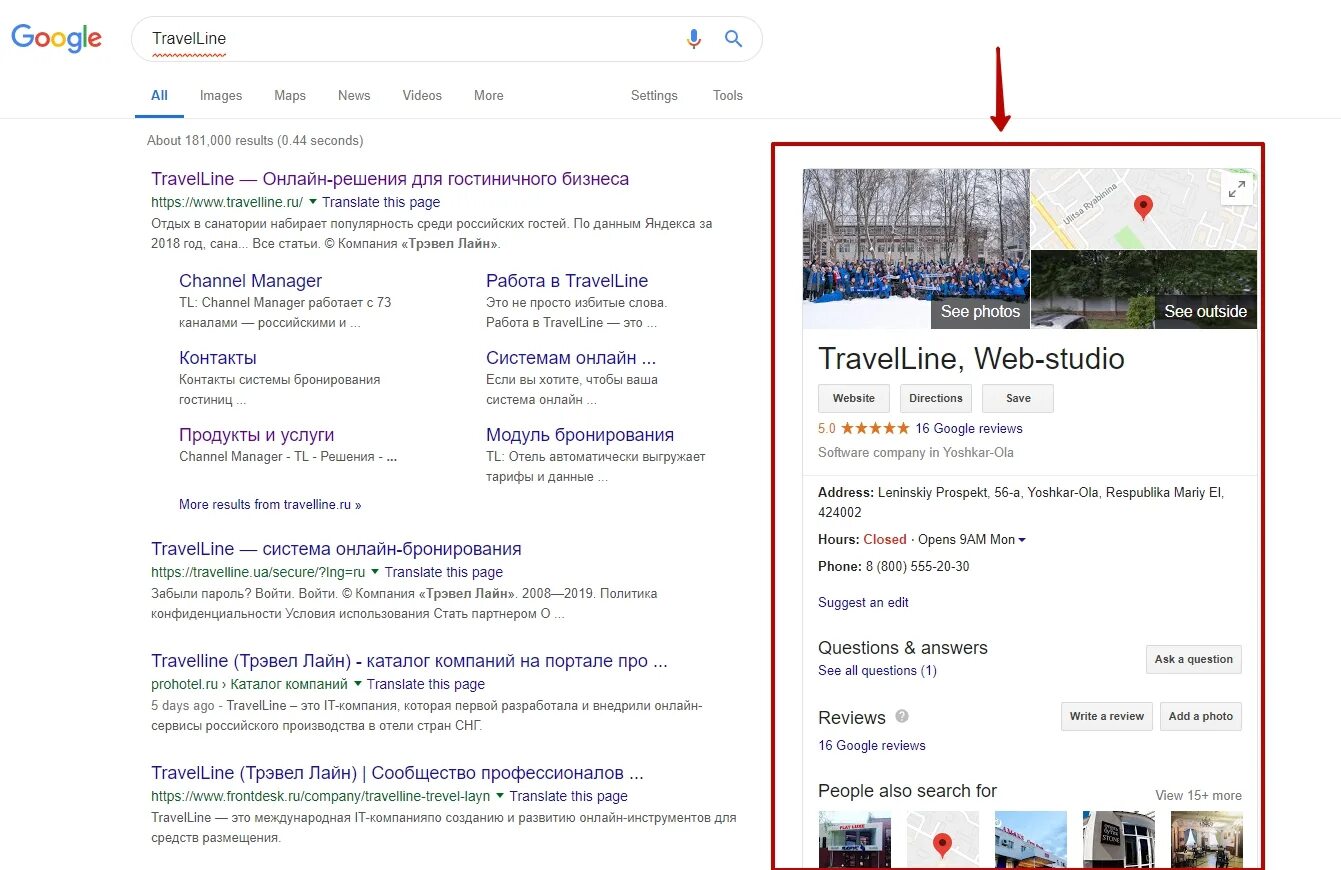Viewport: 1341px width, 870px height.
Task: Click the red map pin on the map
Action: point(1144,208)
